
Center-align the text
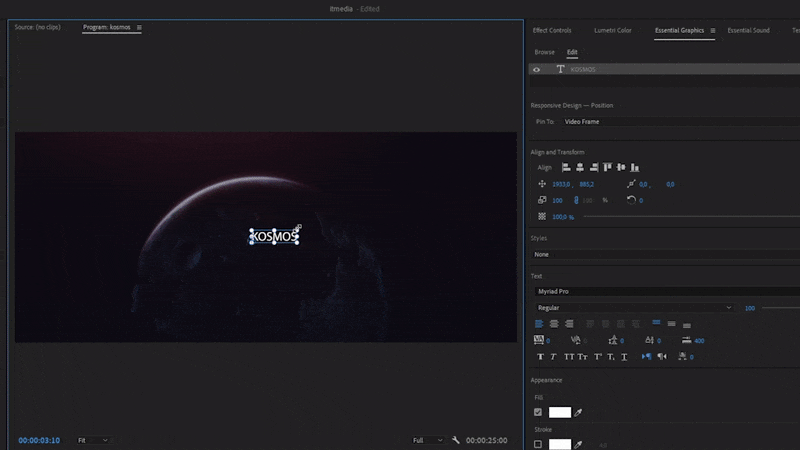point(554,324)
